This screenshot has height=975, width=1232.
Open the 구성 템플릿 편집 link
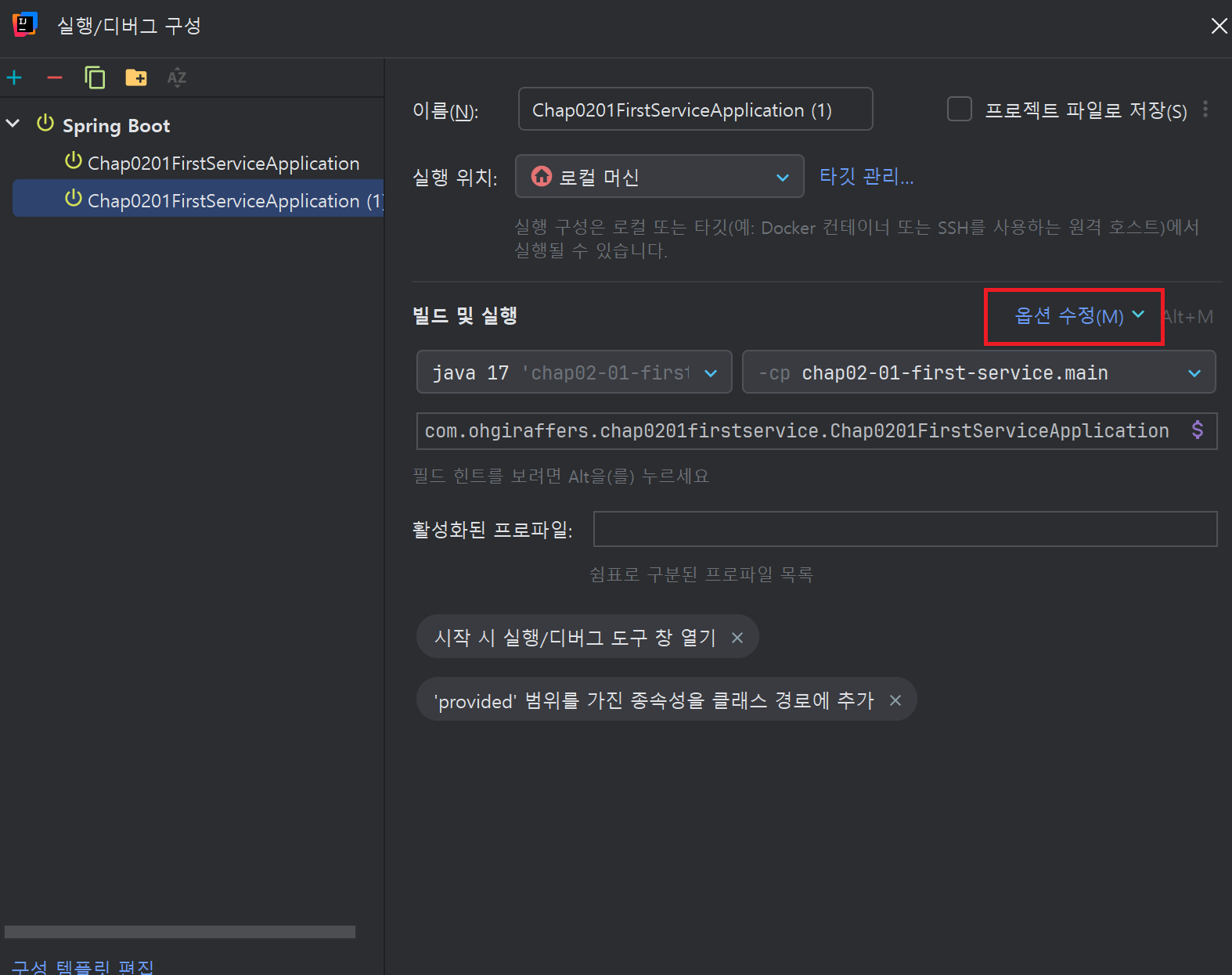pyautogui.click(x=82, y=966)
